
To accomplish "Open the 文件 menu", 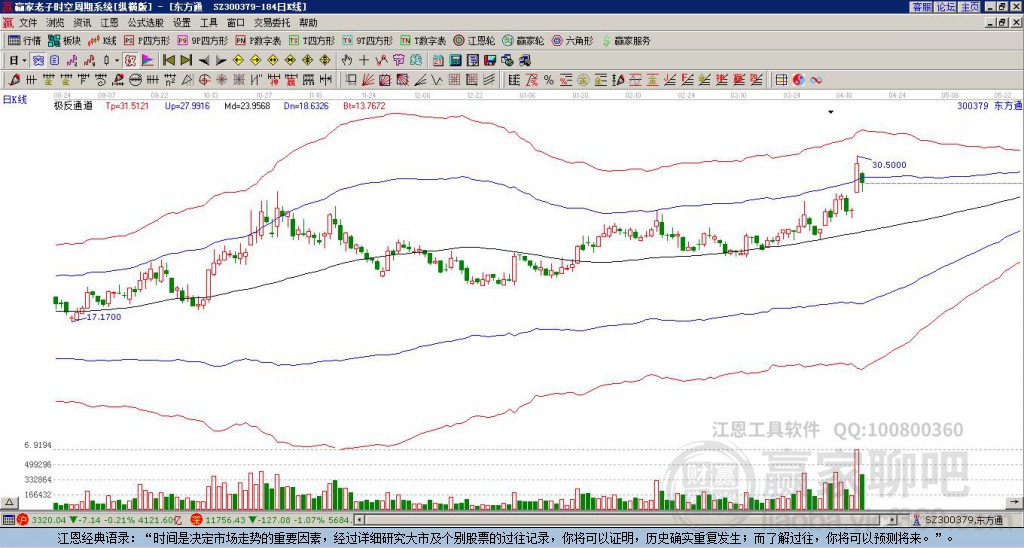I will [x=28, y=23].
